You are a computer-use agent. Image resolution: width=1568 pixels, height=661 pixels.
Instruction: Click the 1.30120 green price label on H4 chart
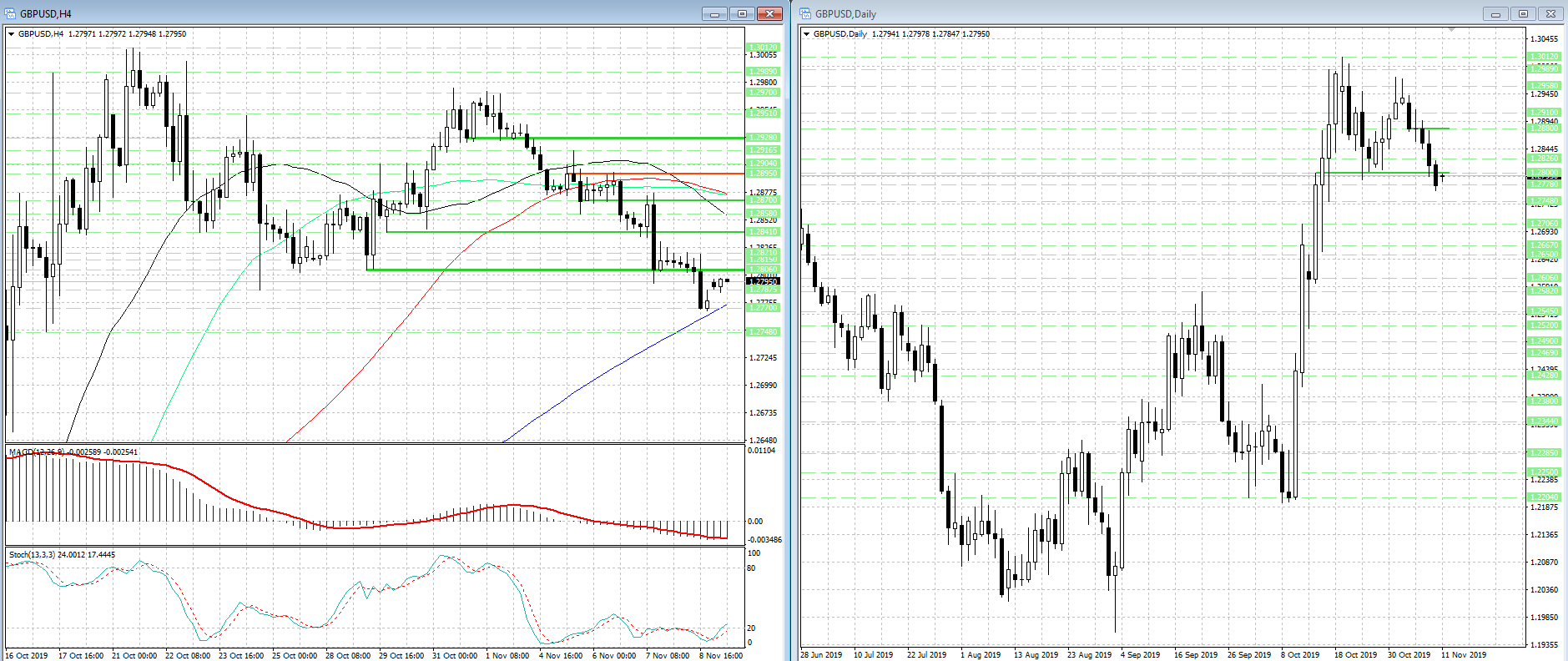coord(762,48)
